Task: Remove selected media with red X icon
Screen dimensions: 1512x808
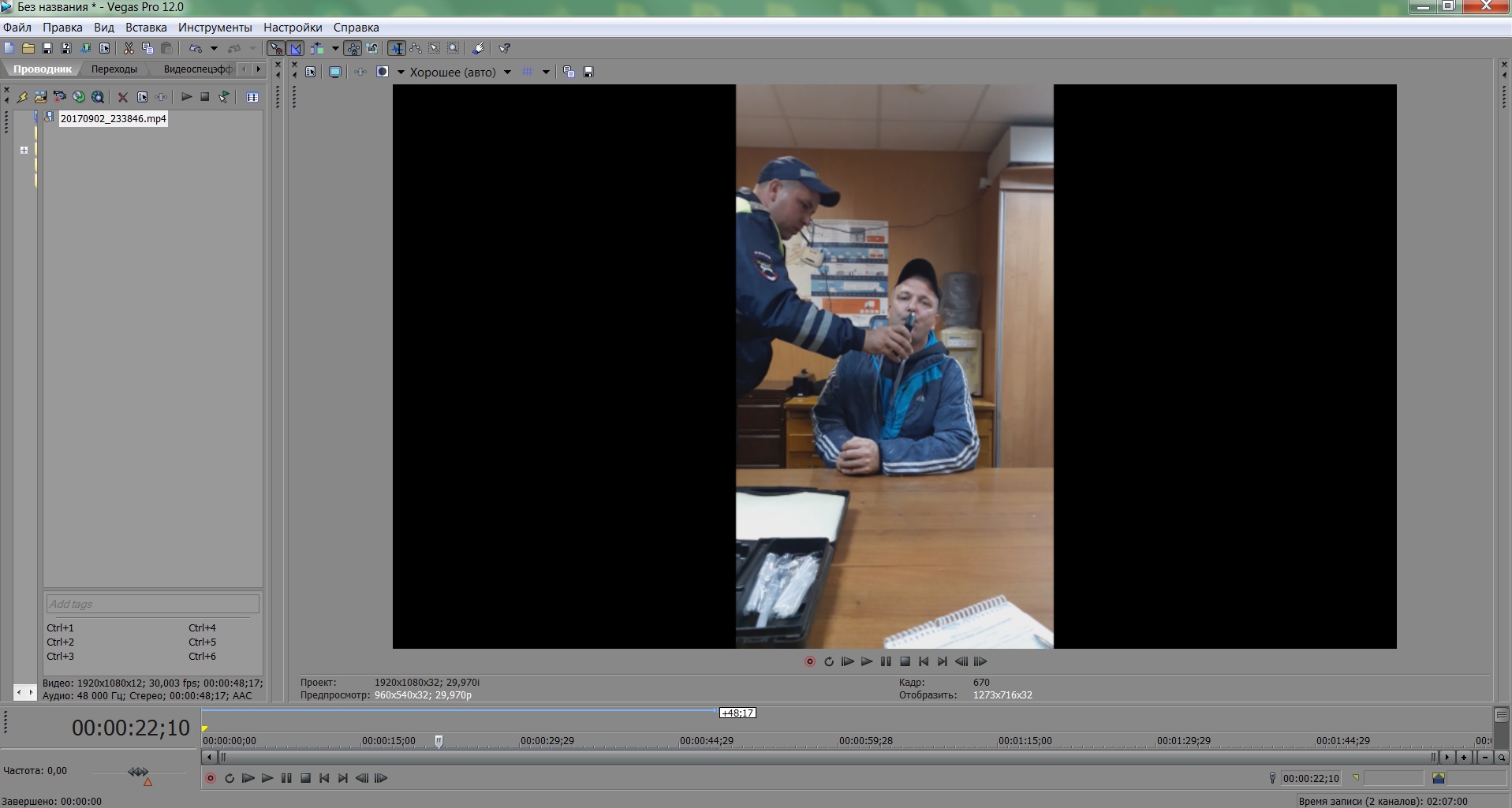Action: tap(122, 97)
